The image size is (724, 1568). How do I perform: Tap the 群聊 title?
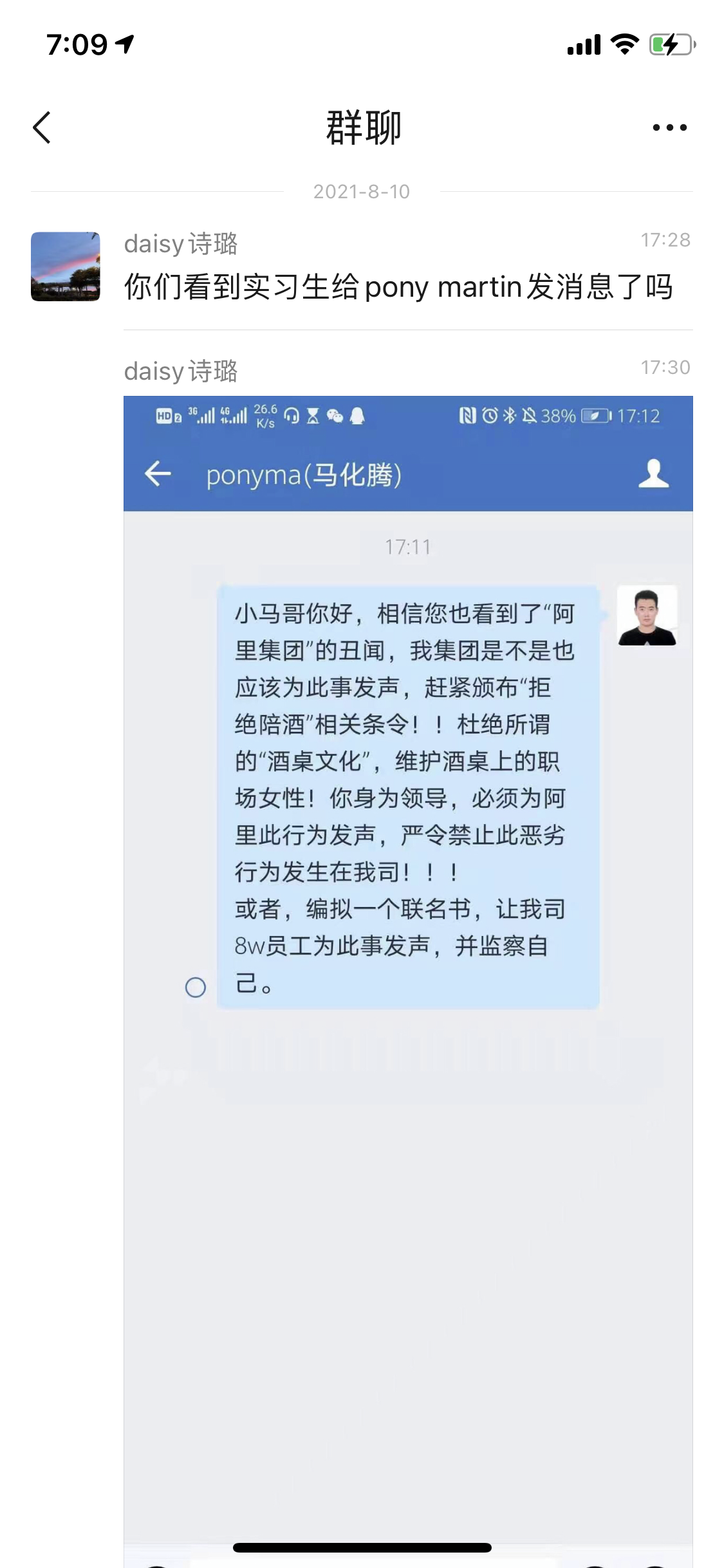[364, 127]
